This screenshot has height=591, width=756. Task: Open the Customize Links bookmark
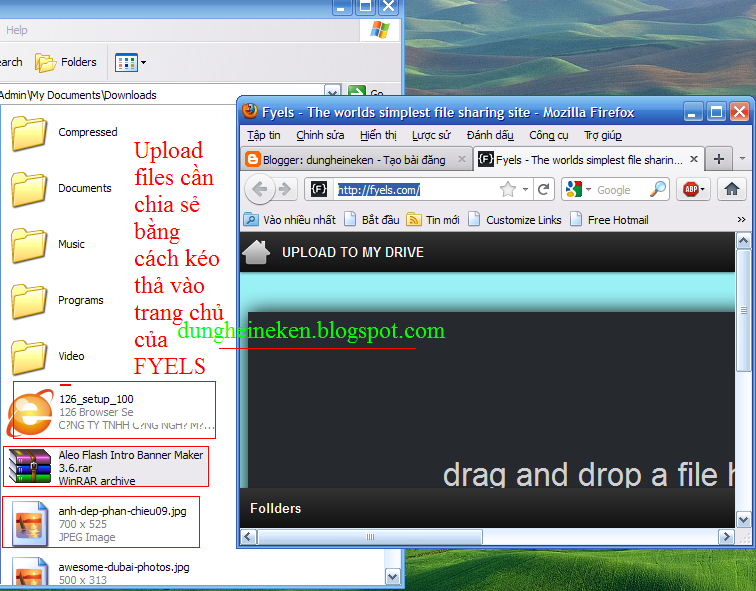(515, 220)
